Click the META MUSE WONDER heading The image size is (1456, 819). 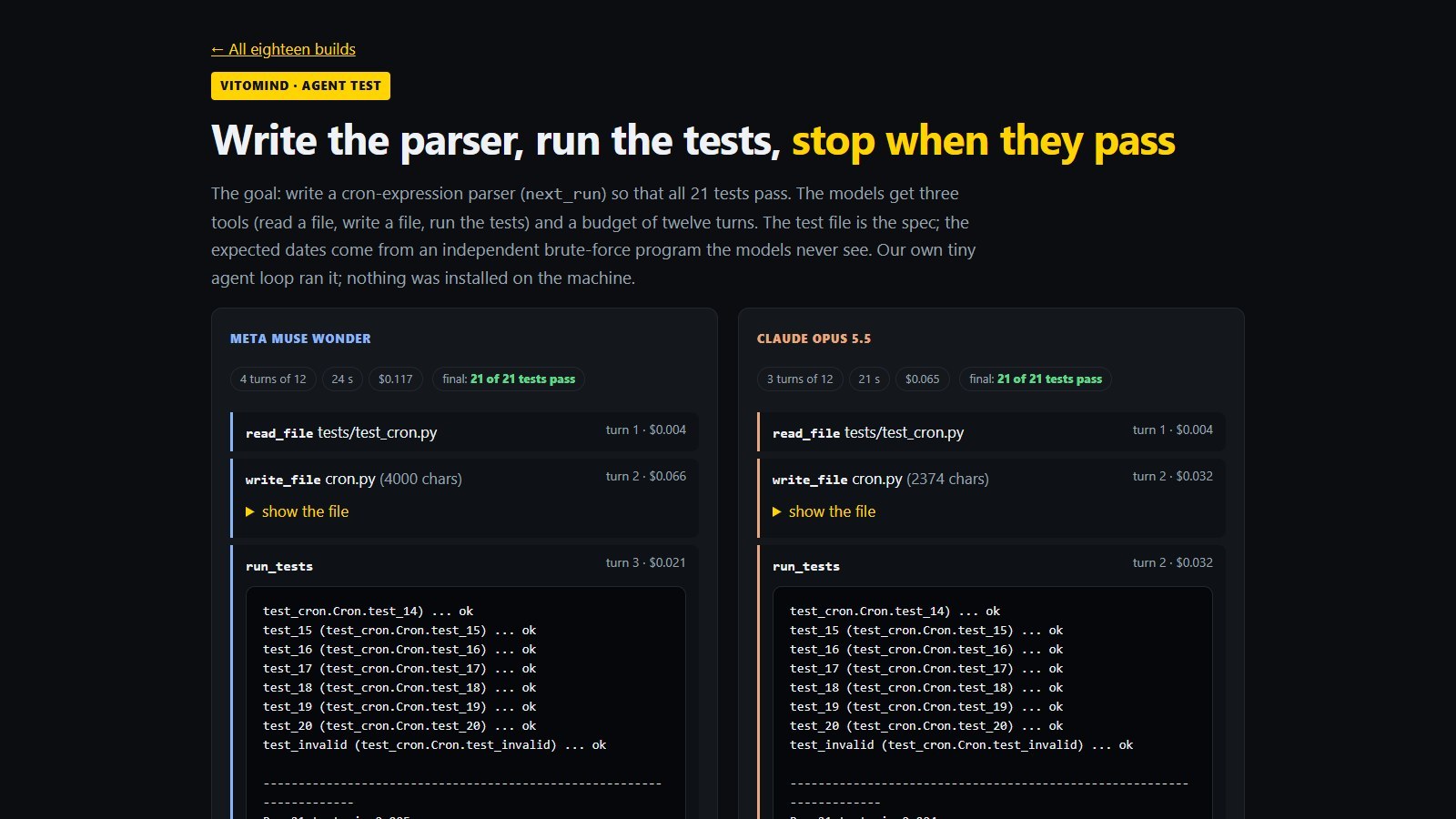pos(300,339)
